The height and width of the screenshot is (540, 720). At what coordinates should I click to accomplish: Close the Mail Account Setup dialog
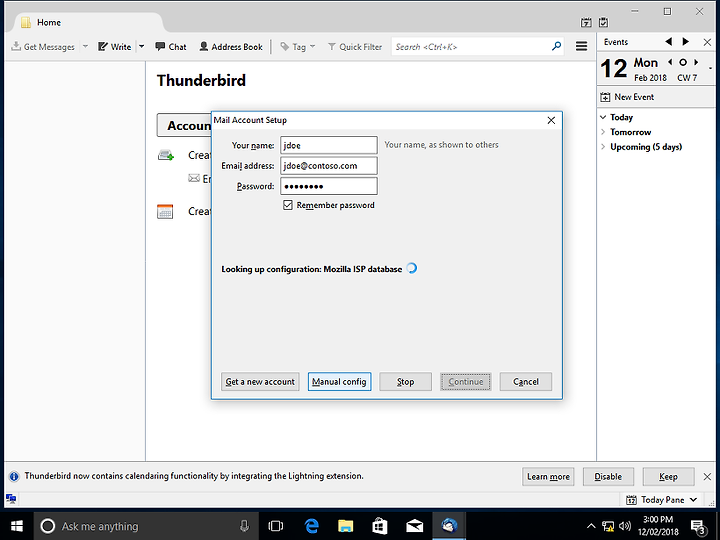coord(551,120)
